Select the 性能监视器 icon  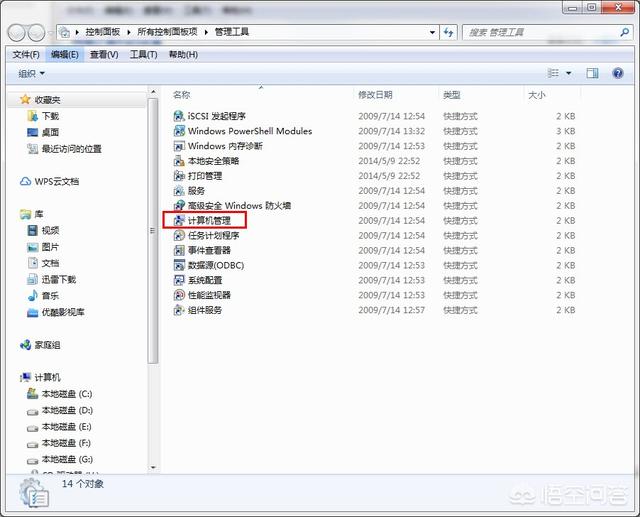coord(179,295)
